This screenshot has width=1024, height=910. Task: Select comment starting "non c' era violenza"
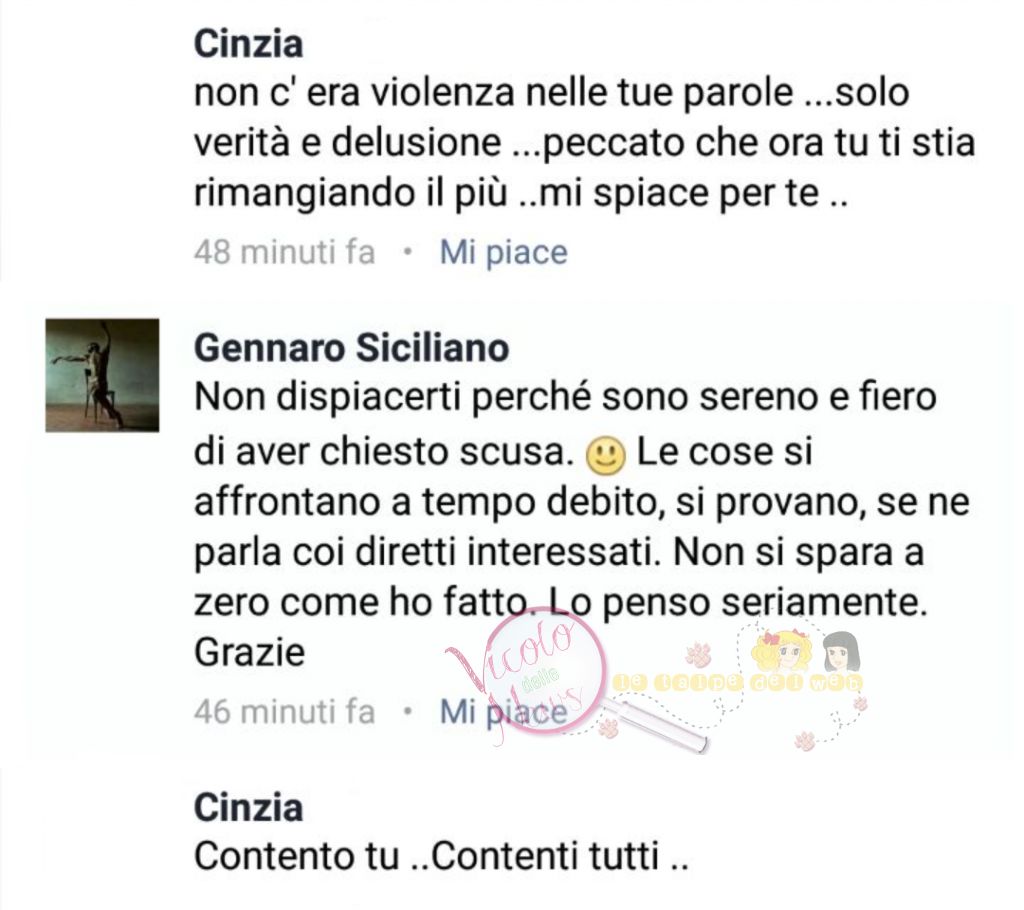pos(584,143)
